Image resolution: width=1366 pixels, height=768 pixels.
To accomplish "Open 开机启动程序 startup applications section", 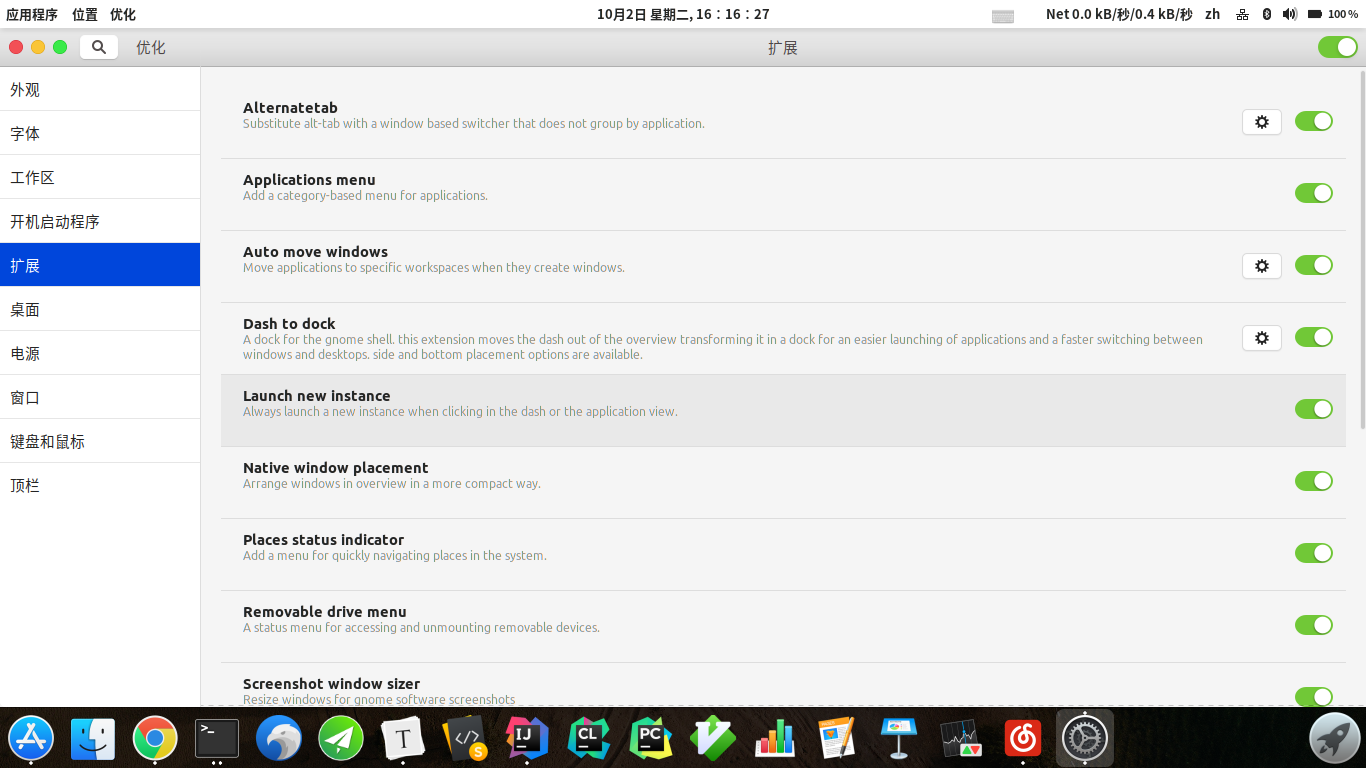I will (100, 221).
